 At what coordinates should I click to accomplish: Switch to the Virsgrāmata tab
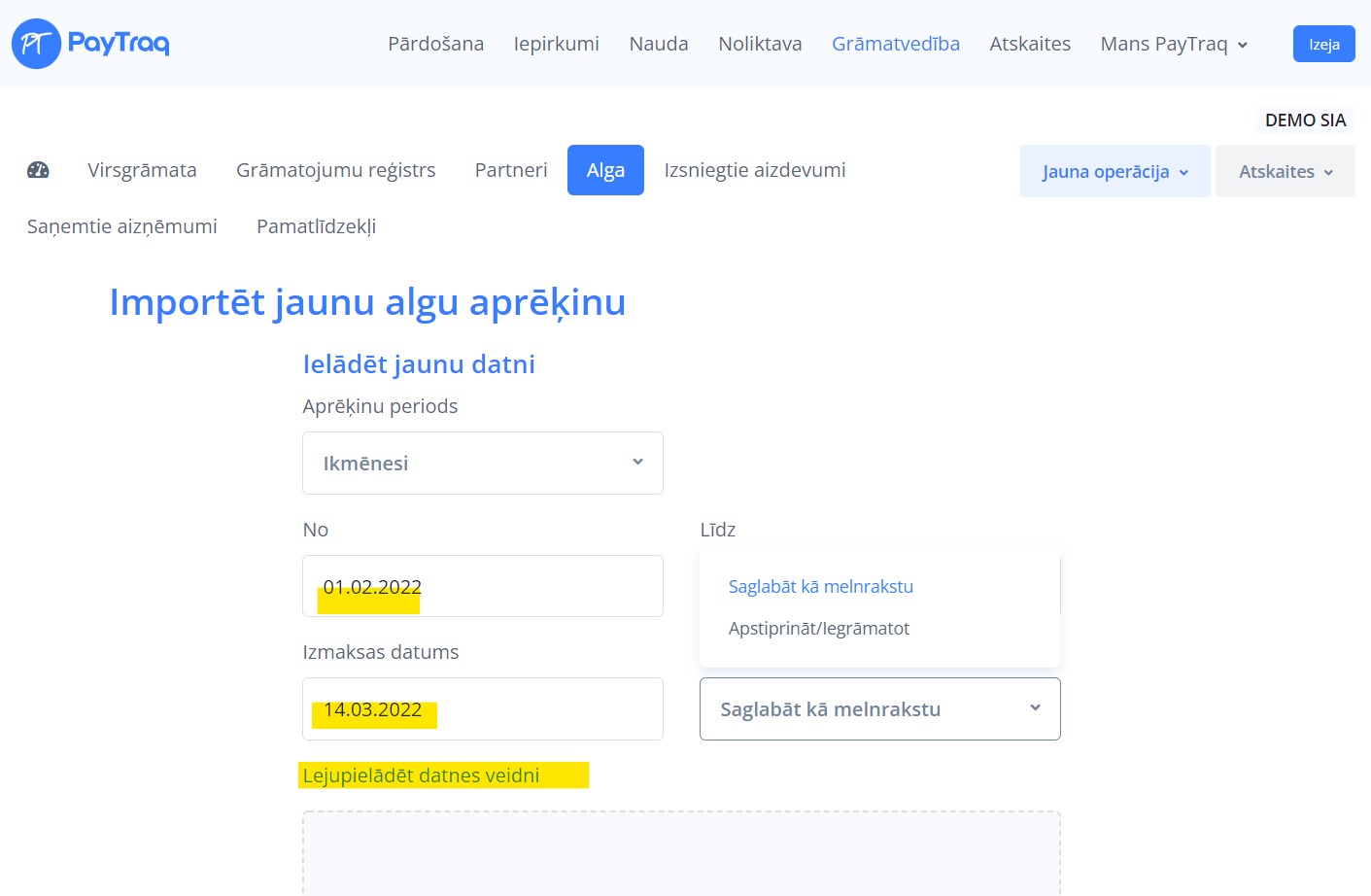tap(142, 170)
